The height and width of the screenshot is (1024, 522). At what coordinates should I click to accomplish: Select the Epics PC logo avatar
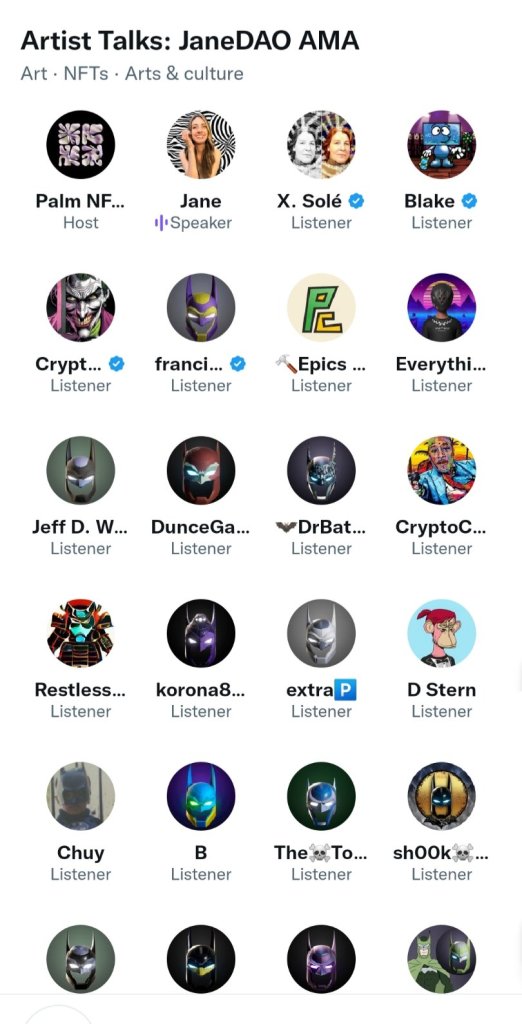(x=321, y=307)
